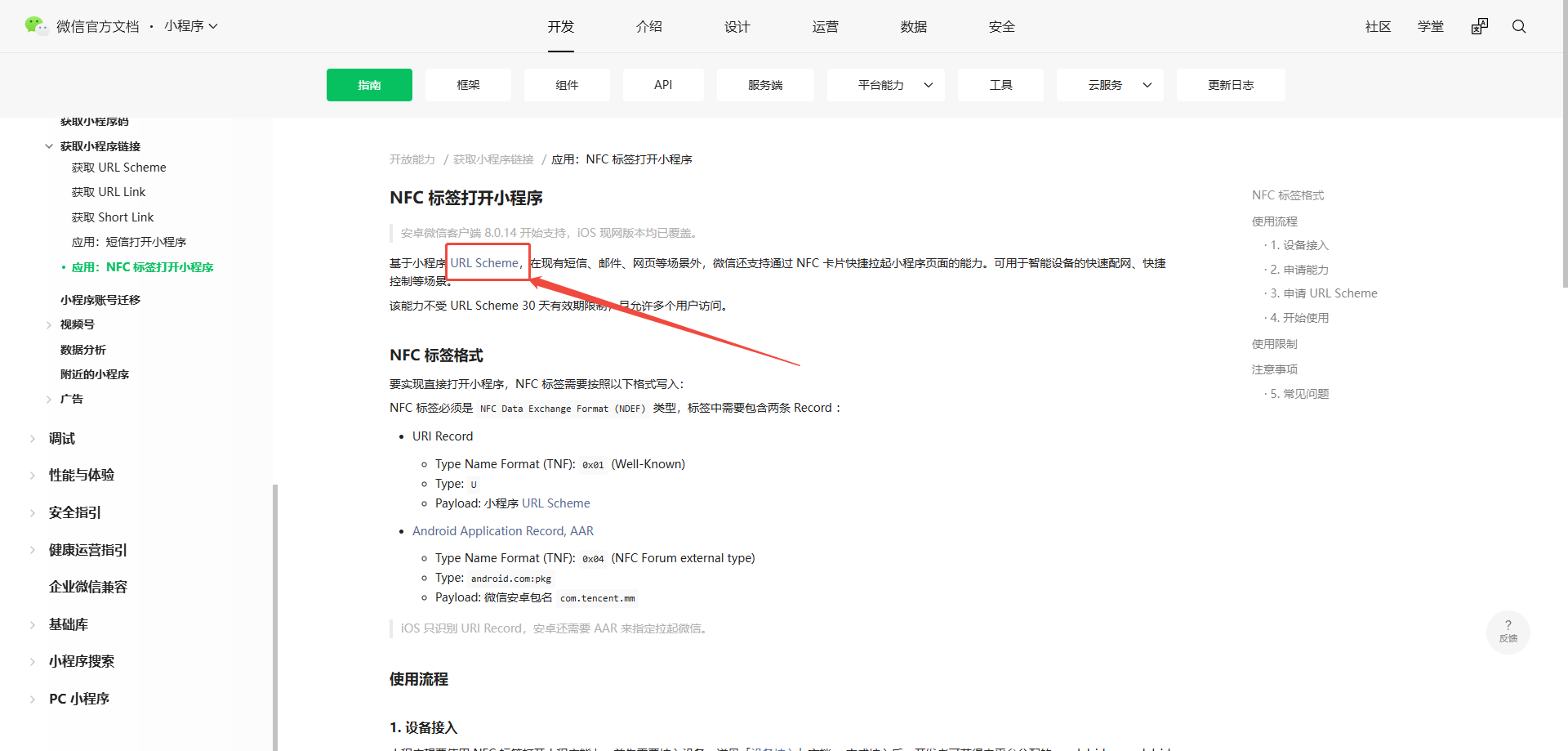Expand the 性能与体验 sidebar section
1568x751 pixels.
coord(33,476)
